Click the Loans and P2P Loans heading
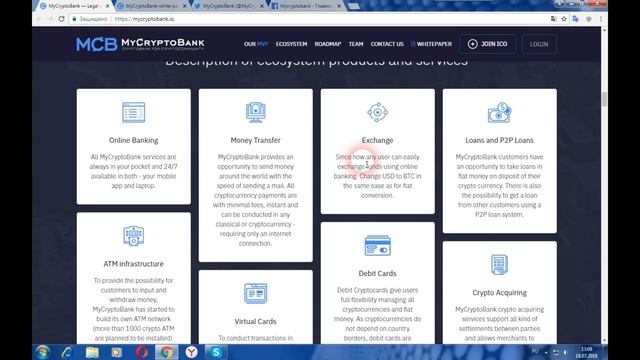 click(x=500, y=140)
